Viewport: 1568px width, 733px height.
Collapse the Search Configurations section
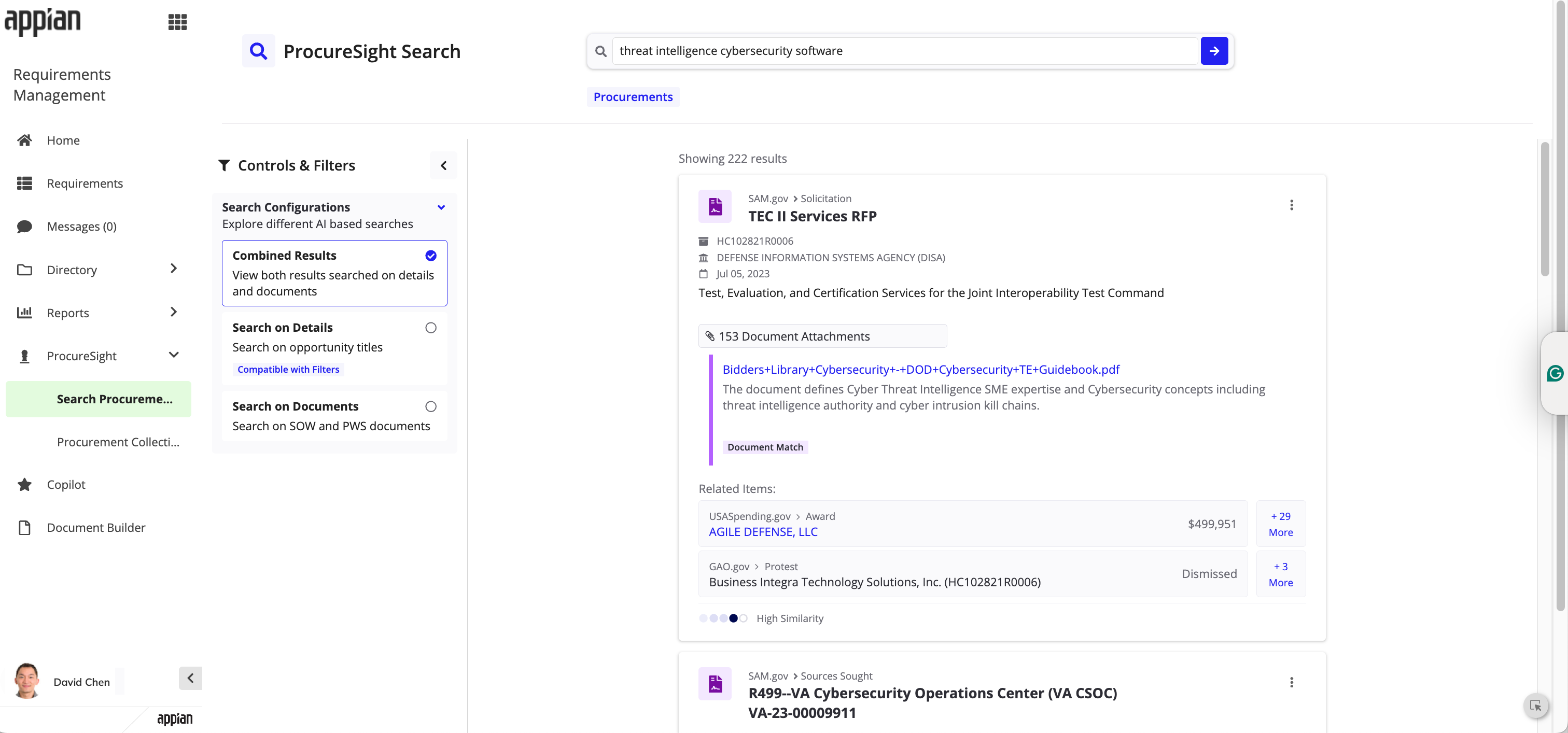click(x=441, y=207)
